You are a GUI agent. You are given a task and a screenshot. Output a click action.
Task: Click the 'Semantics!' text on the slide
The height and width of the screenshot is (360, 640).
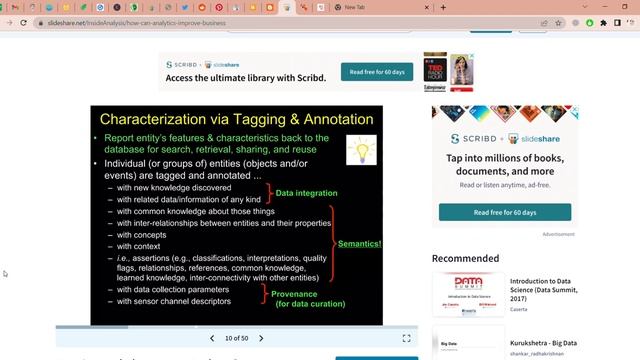click(359, 244)
